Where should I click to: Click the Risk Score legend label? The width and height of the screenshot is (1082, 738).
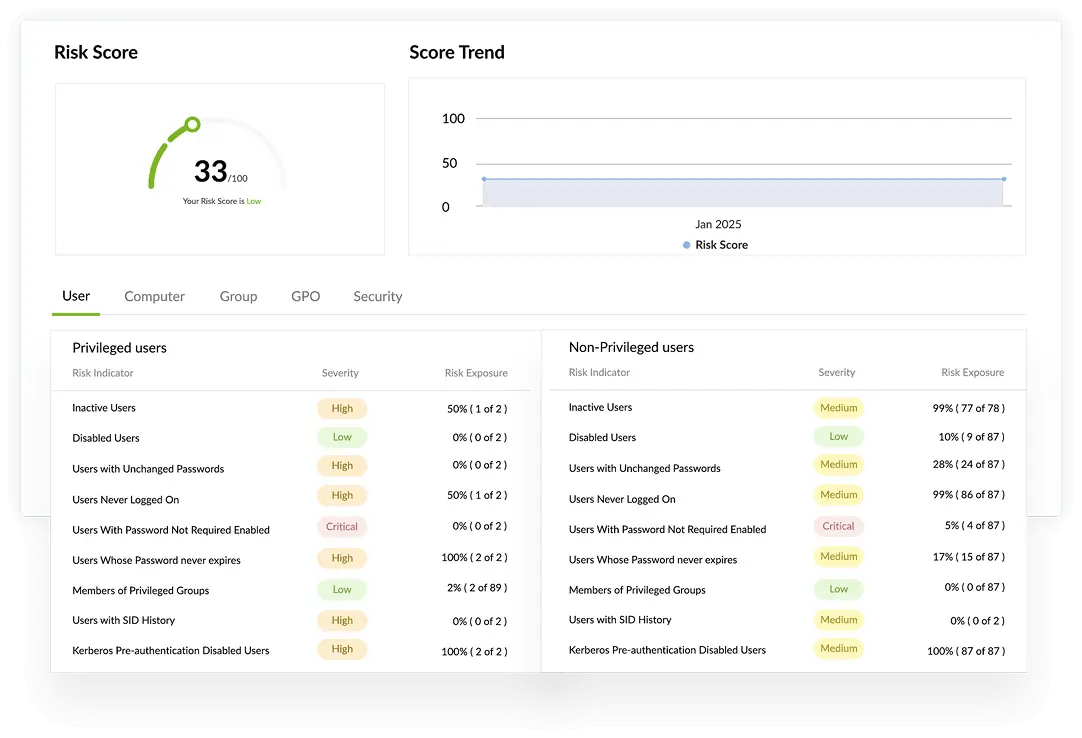pyautogui.click(x=722, y=245)
